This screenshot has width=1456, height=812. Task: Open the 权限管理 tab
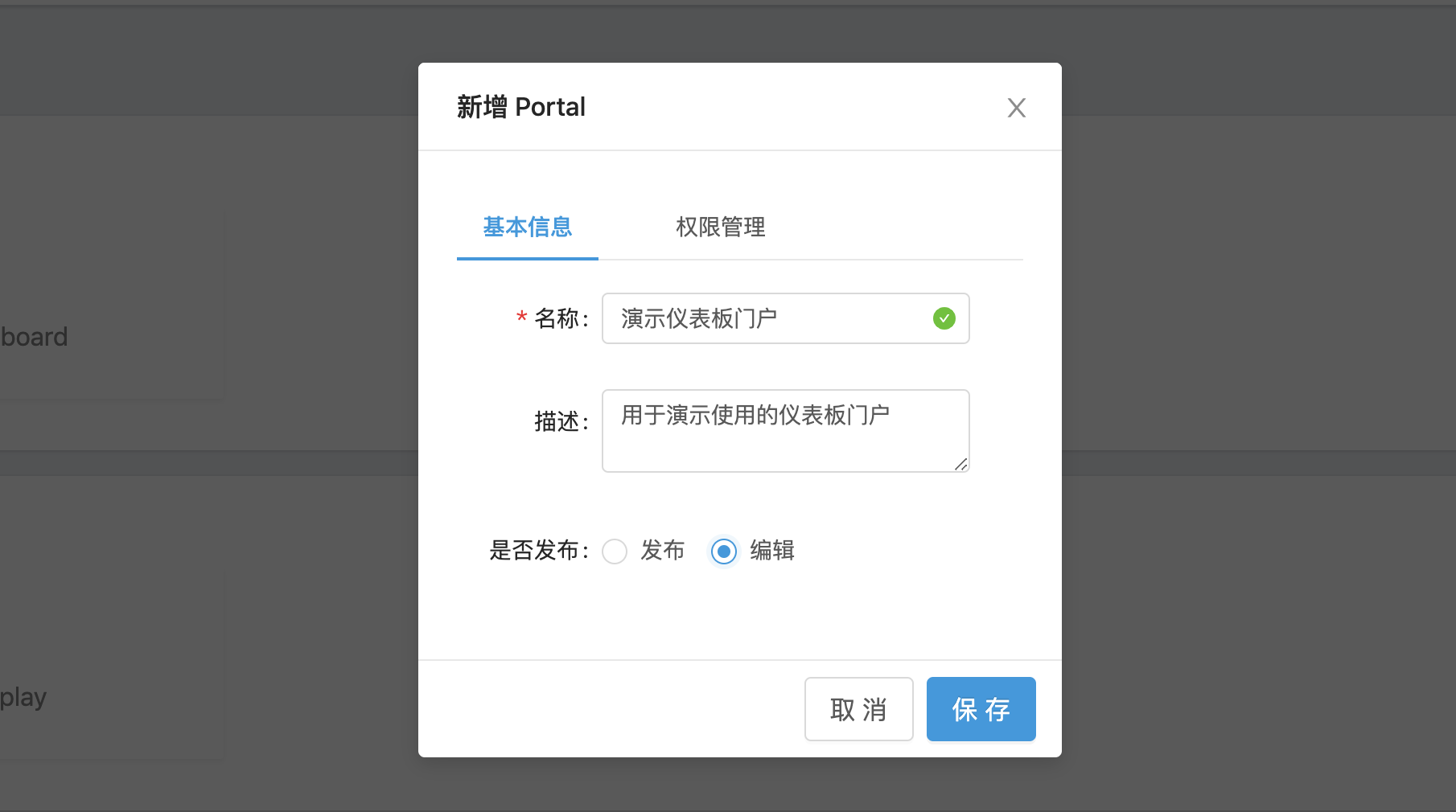tap(720, 228)
